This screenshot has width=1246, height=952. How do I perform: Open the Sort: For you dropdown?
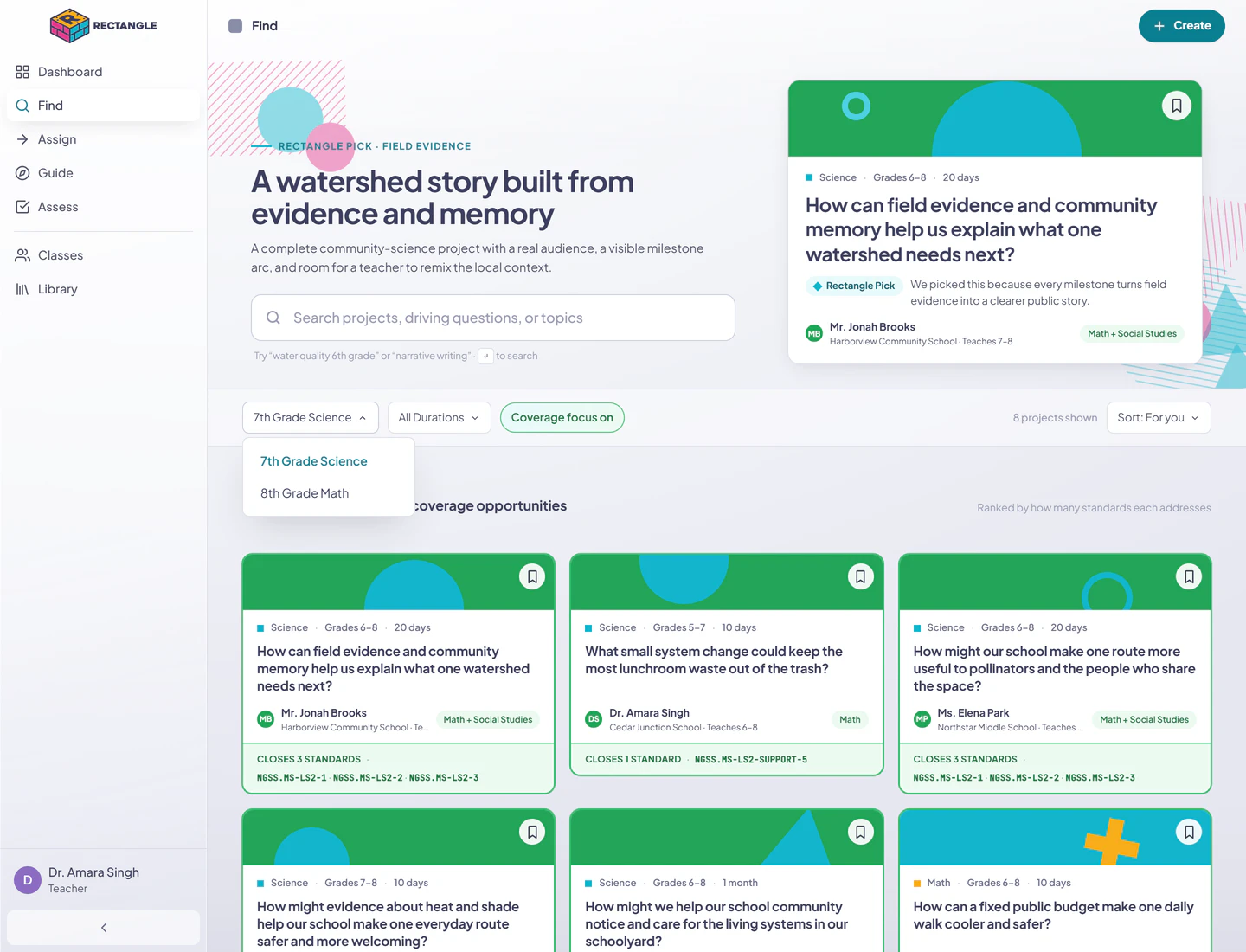tap(1159, 418)
